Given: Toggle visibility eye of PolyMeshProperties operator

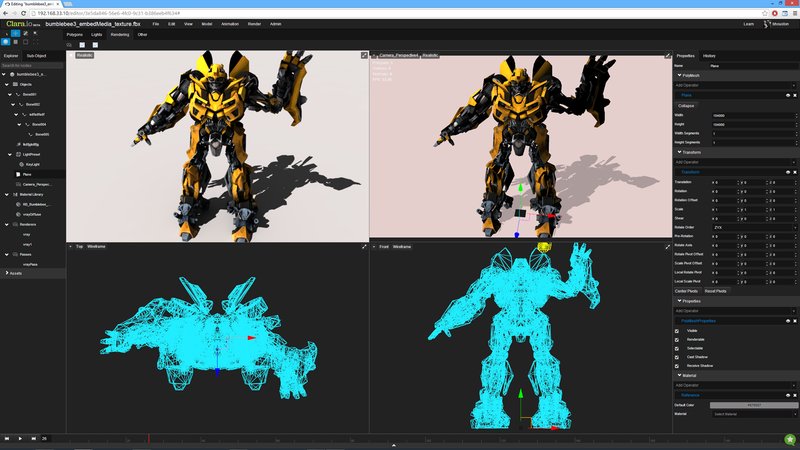Looking at the screenshot, I should (x=788, y=321).
